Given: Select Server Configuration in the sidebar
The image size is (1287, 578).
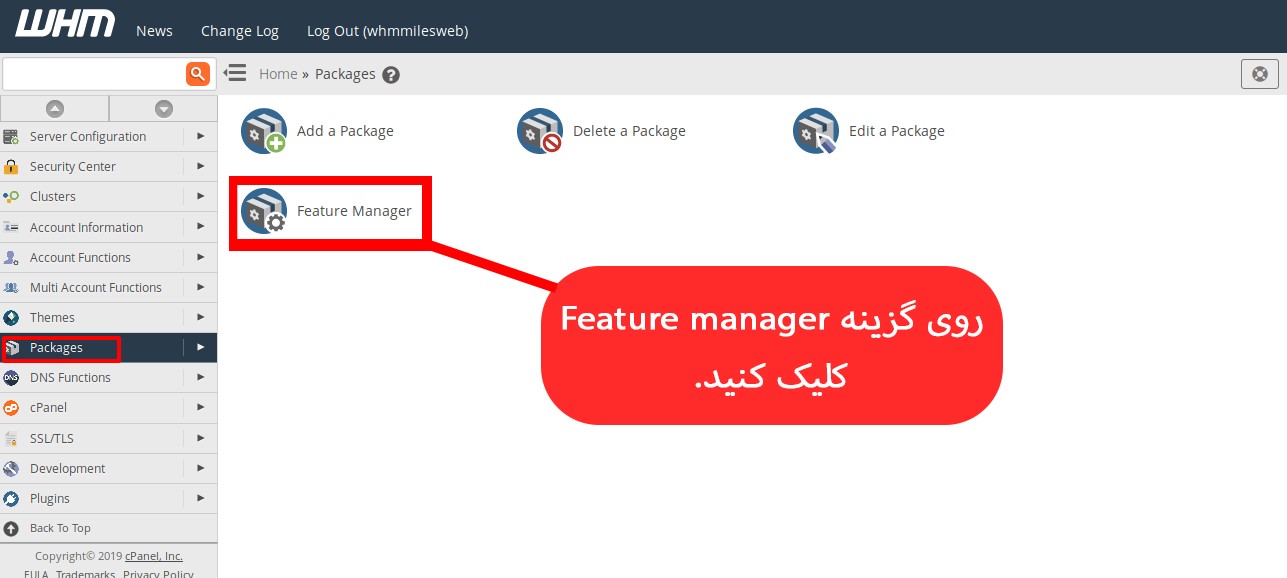Looking at the screenshot, I should pos(88,137).
